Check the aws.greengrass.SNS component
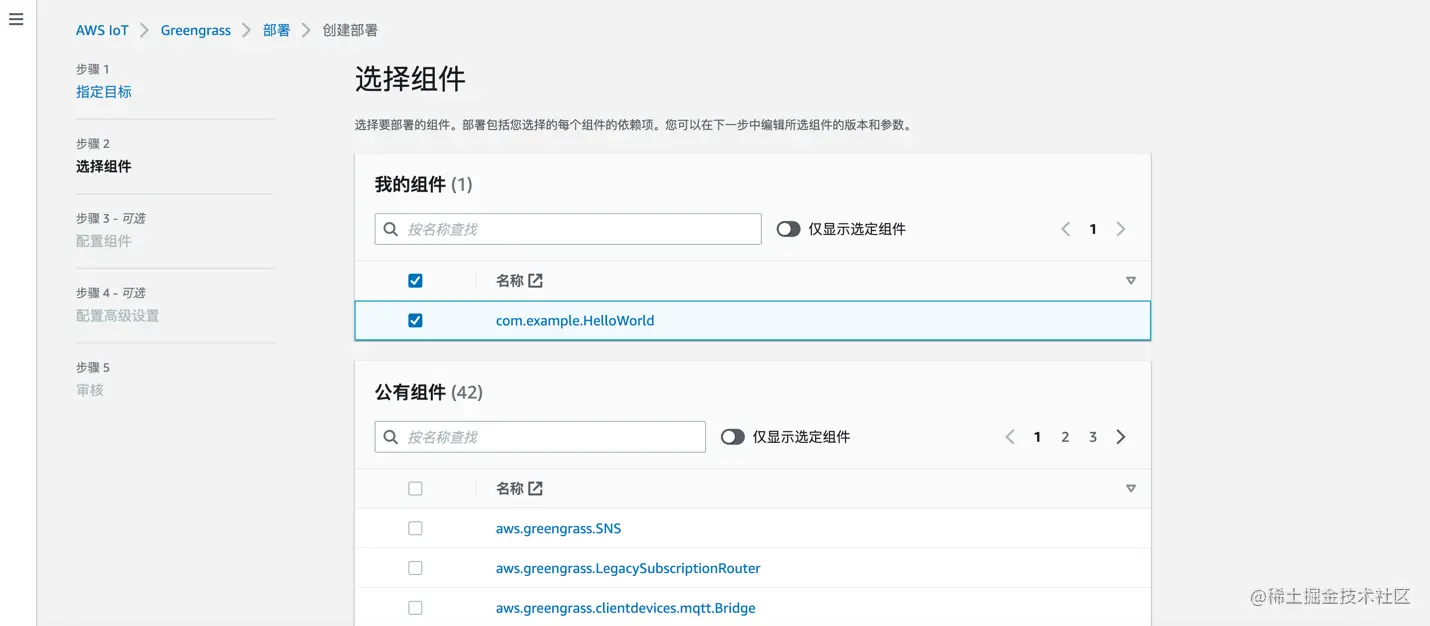Image resolution: width=1430 pixels, height=626 pixels. click(x=415, y=528)
